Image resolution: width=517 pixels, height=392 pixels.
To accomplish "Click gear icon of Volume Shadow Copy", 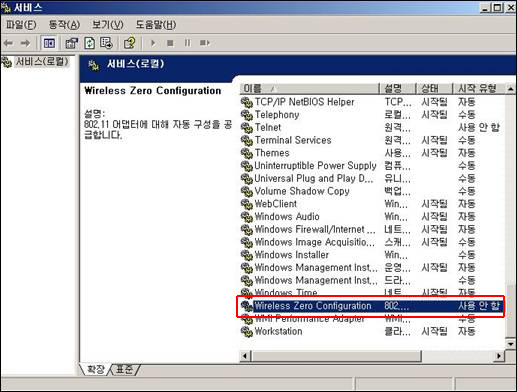I will pos(247,191).
